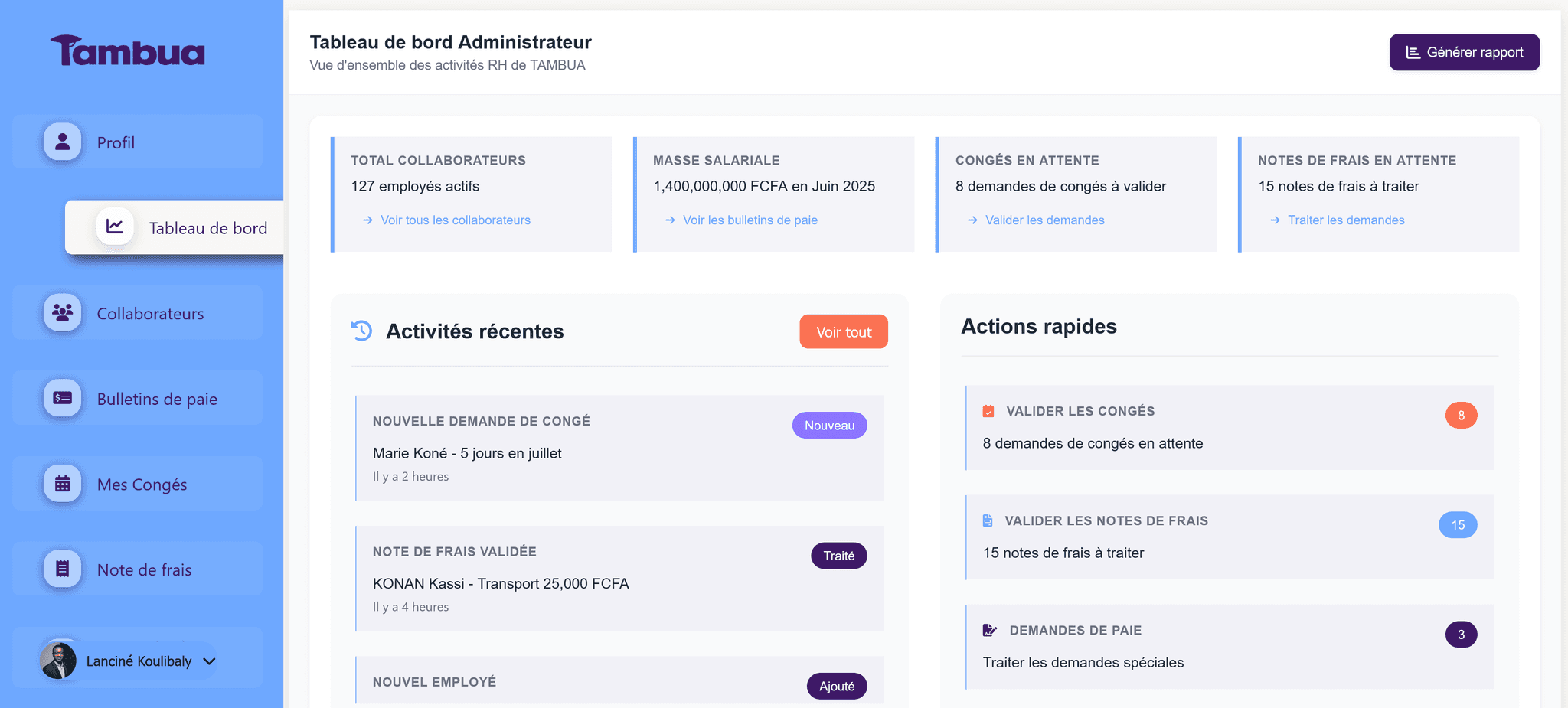Open Bulletins de paie from the sidebar menu
This screenshot has width=1568, height=708.
tap(157, 398)
